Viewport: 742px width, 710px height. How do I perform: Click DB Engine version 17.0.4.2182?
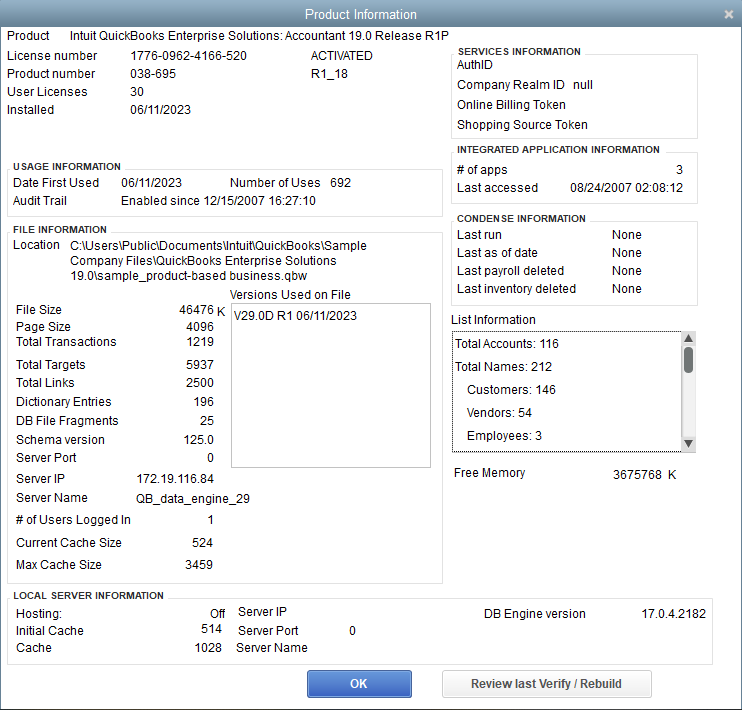(x=673, y=614)
